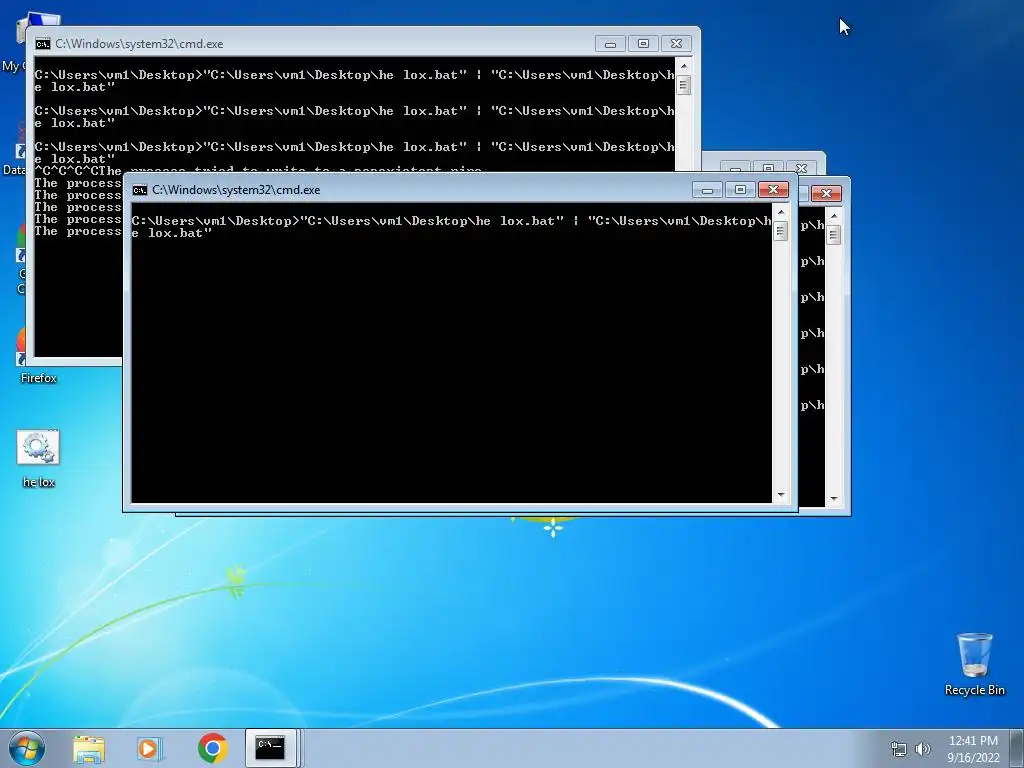
Task: Click the front cmd window's scroll-down arrow
Action: click(780, 496)
